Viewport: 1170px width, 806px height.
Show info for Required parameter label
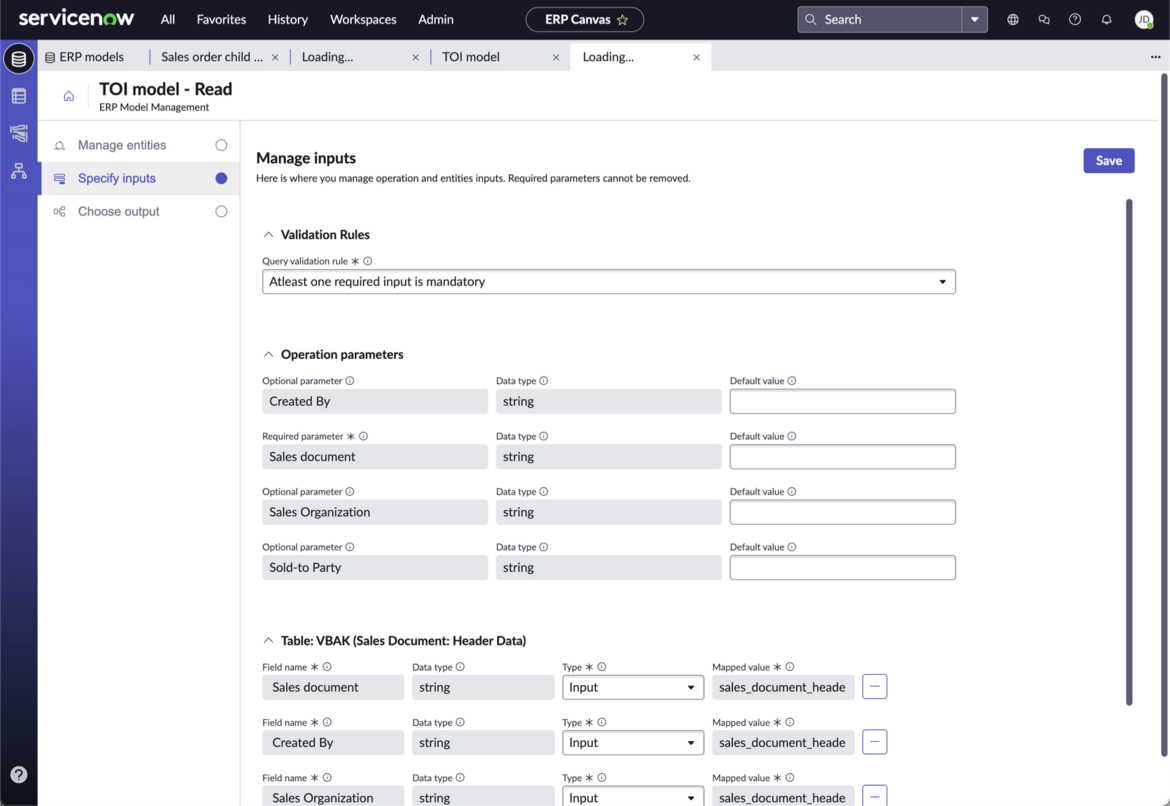[363, 436]
